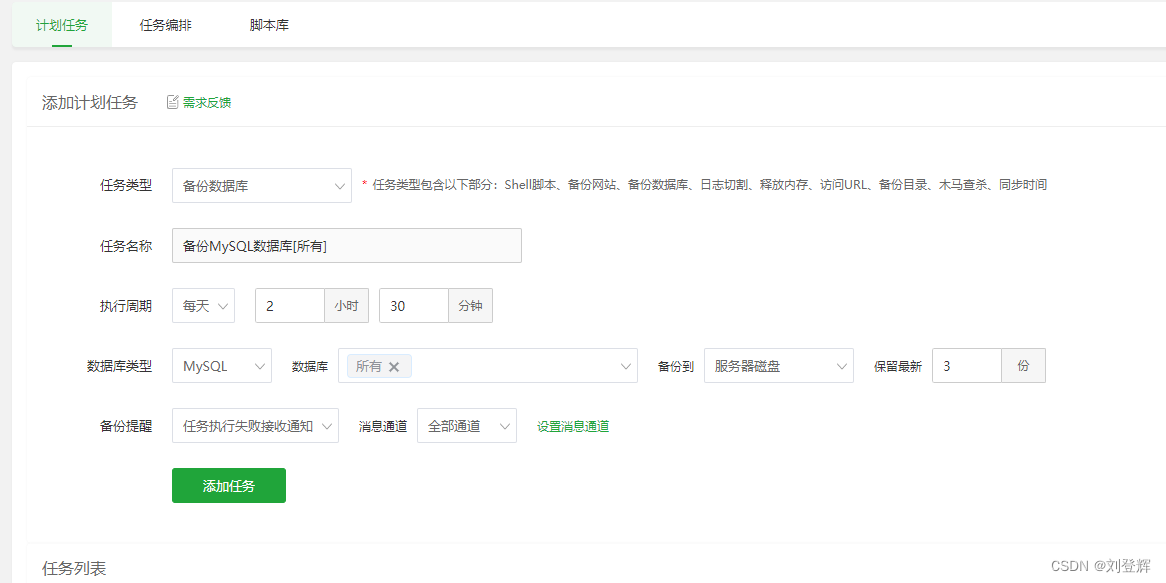Click the 需求反馈 feedback link
This screenshot has width=1166, height=583.
(207, 103)
